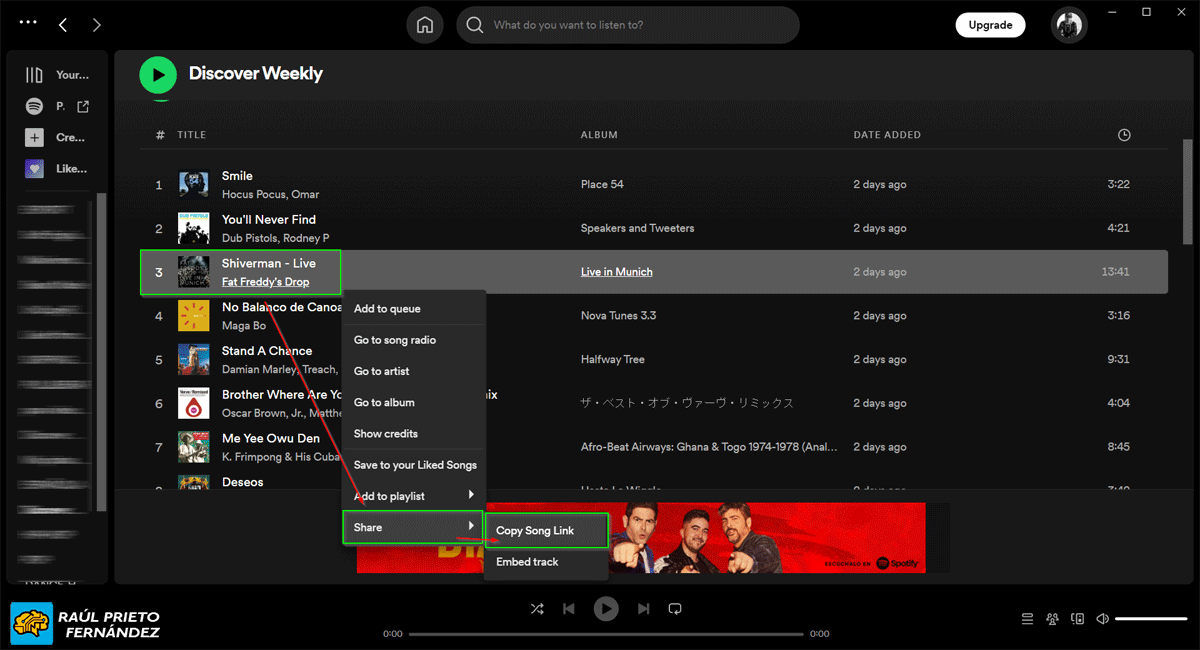Mute with the volume speaker icon
This screenshot has width=1200, height=650.
[1102, 619]
